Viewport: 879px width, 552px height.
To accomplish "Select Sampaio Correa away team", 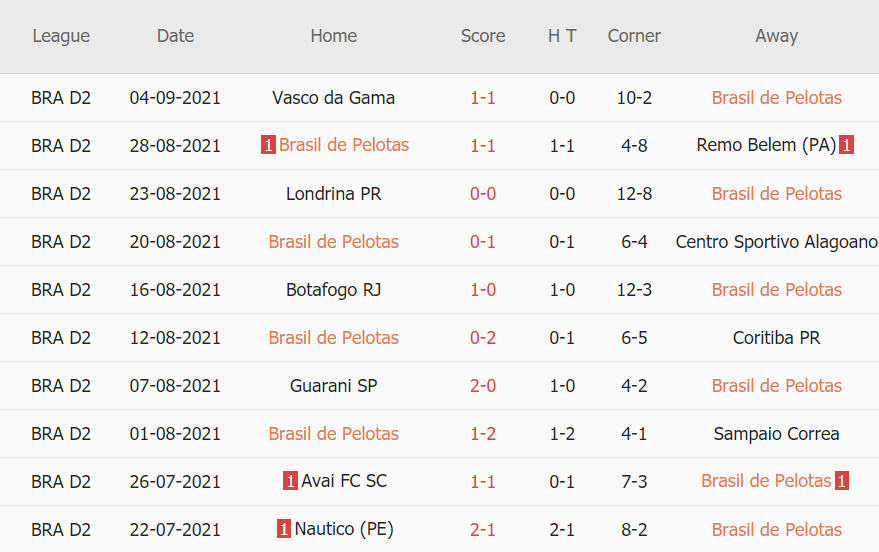I will 776,434.
